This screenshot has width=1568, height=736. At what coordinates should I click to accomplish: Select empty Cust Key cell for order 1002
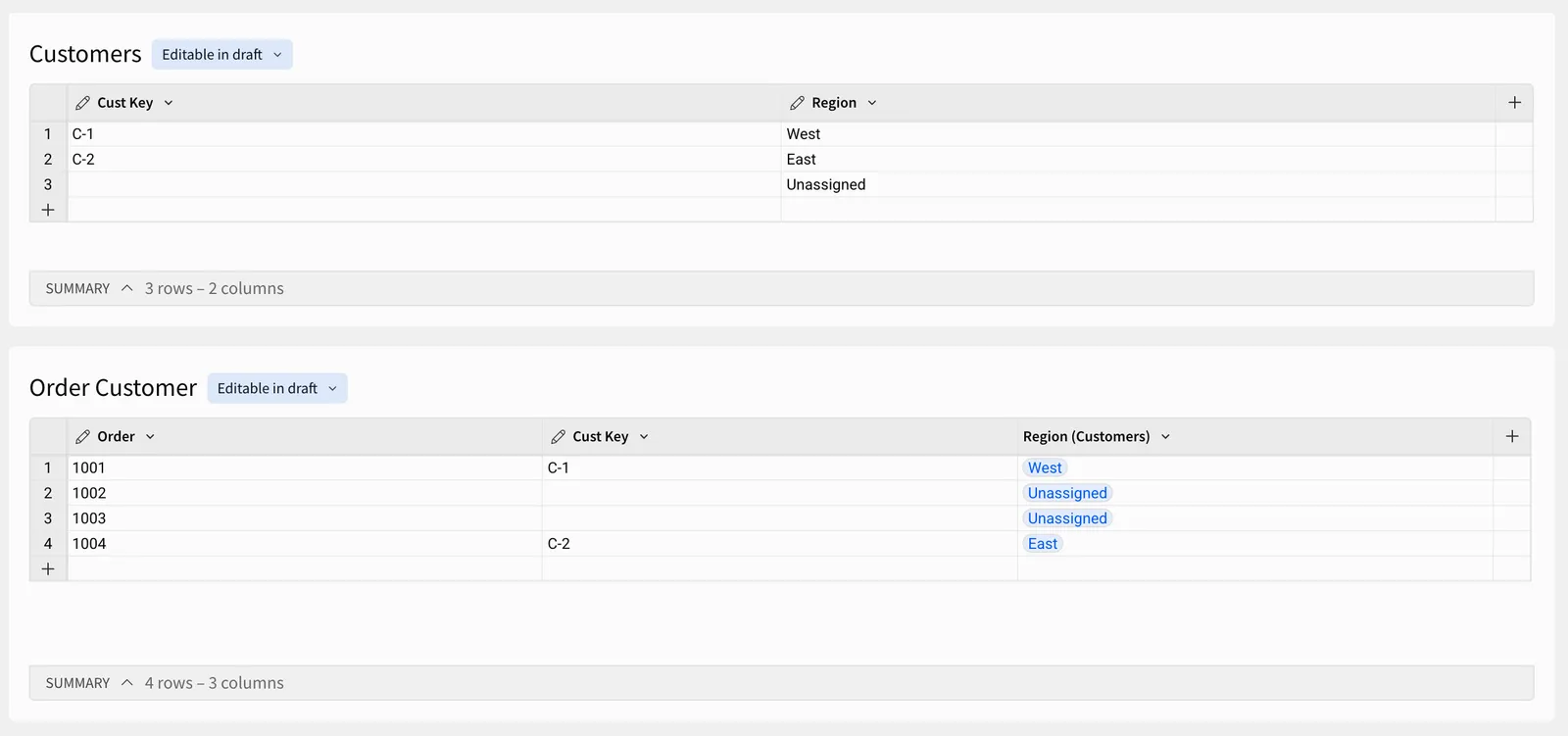click(x=780, y=494)
